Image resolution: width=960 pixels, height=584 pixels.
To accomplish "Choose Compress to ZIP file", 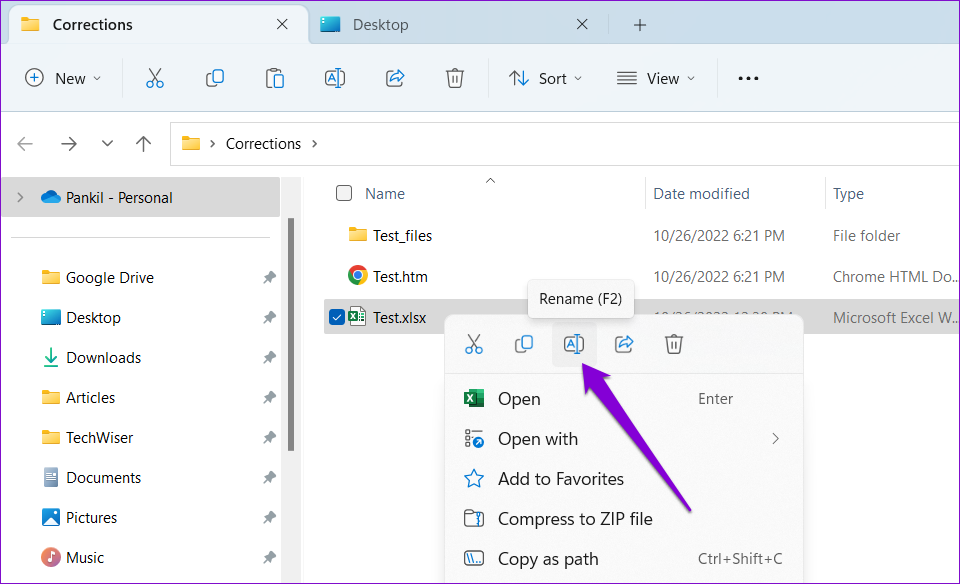I will pos(623,519).
